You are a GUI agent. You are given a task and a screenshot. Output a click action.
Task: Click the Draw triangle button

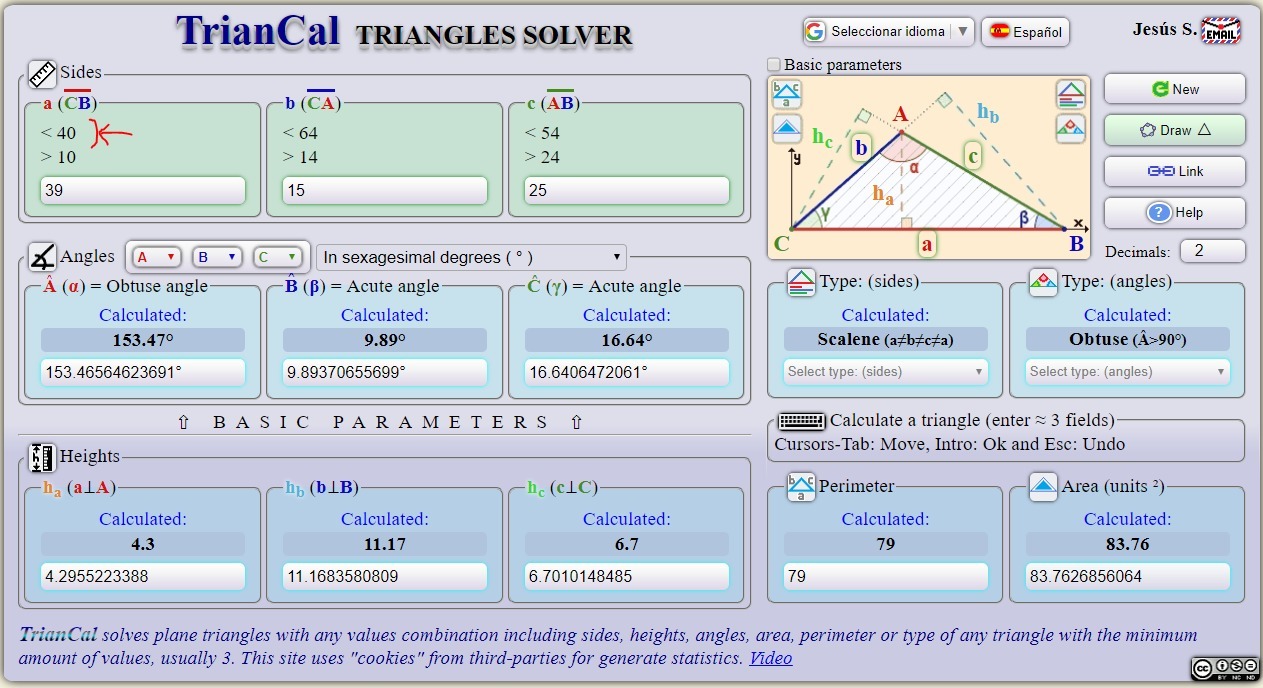1175,130
